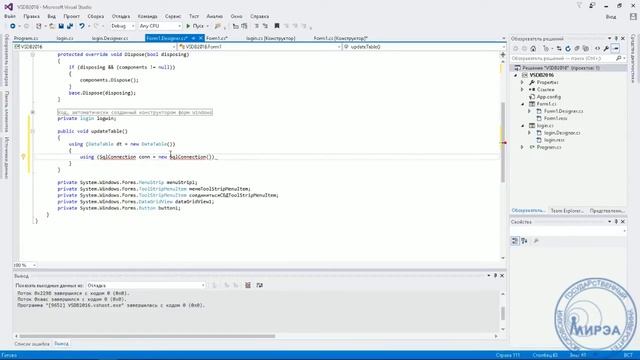This screenshot has height=360, width=640.
Task: Click the Open File icon in toolbar
Action: [x=51, y=26]
